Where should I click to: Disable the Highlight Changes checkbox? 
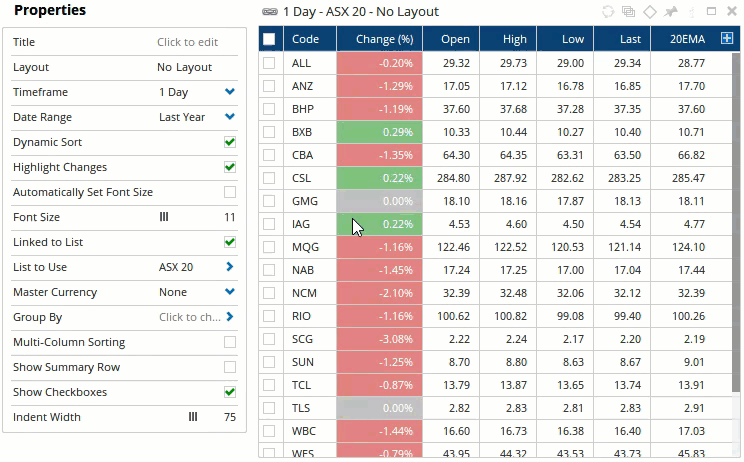230,167
